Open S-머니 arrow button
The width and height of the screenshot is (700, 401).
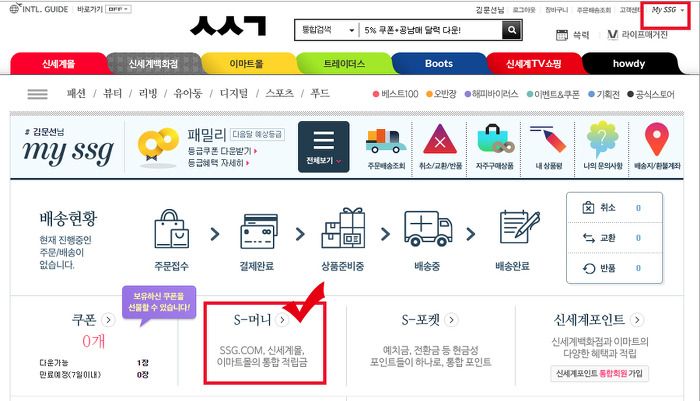(282, 320)
